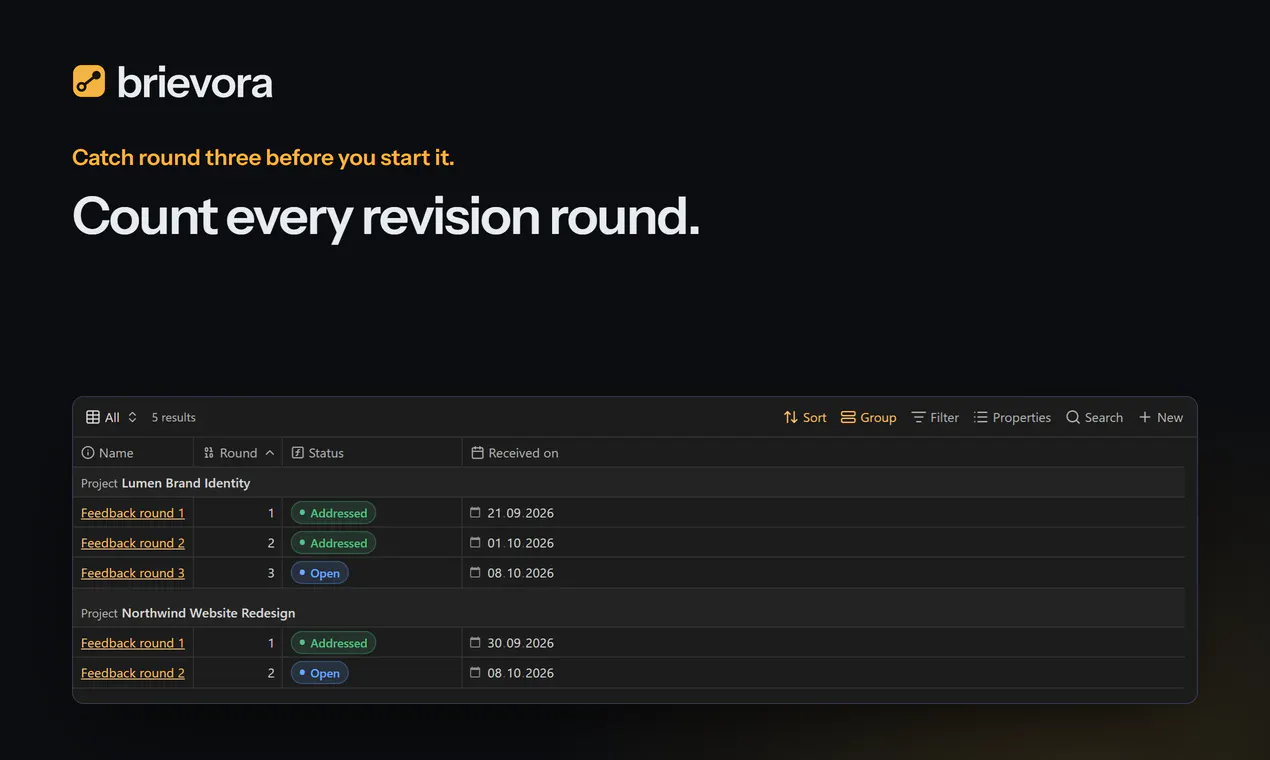Open Feedback round 3 under Lumen Brand Identity

point(133,573)
